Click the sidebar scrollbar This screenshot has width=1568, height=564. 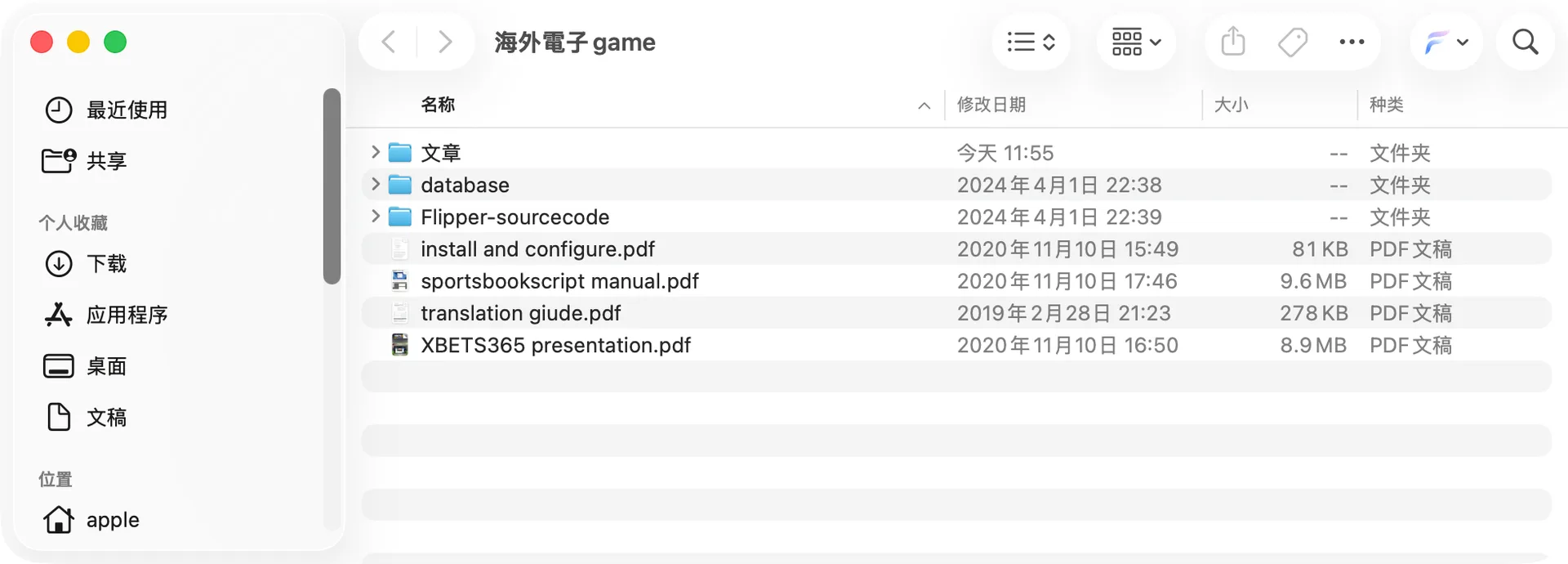coord(332,186)
